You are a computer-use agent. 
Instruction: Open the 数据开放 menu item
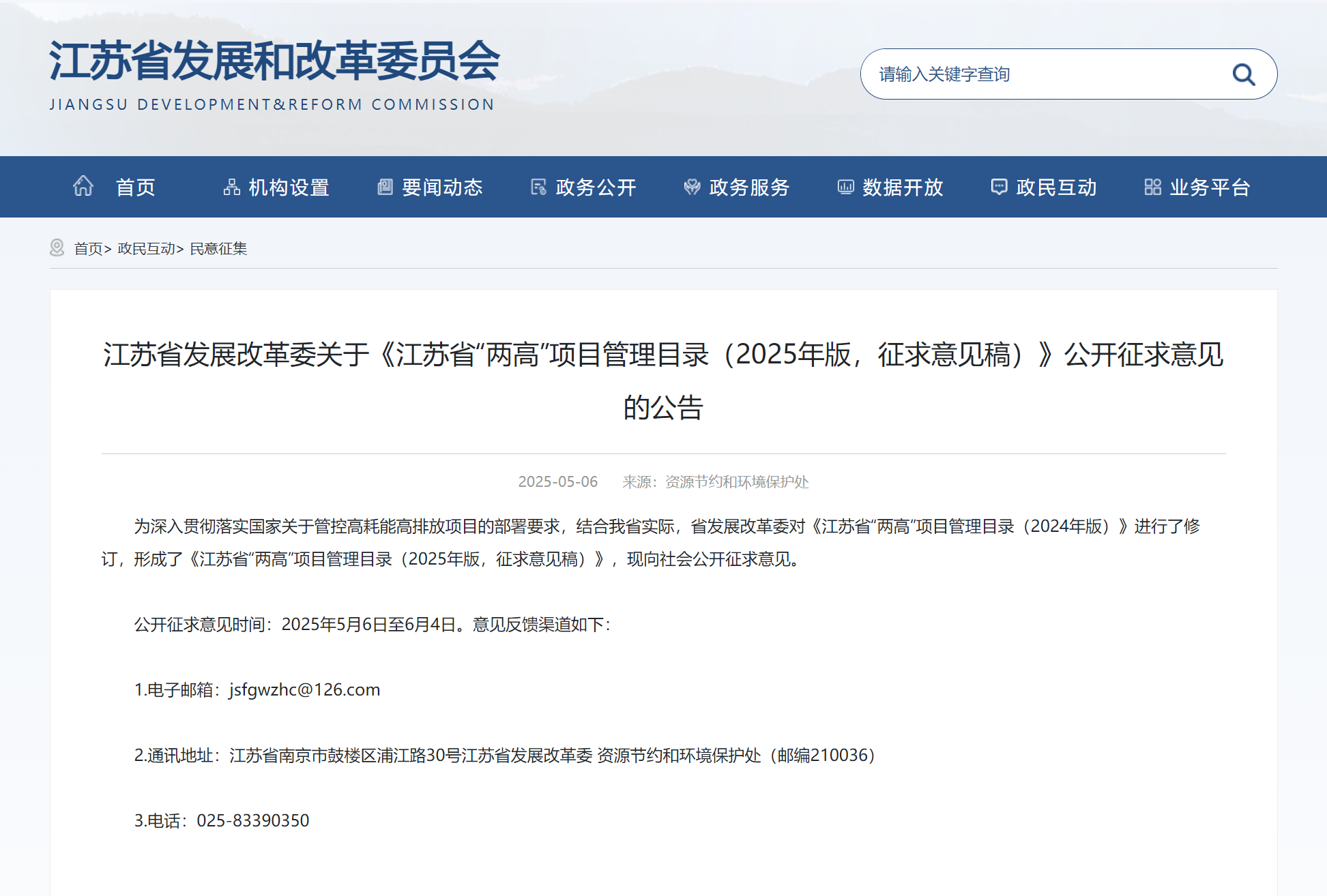tap(903, 188)
